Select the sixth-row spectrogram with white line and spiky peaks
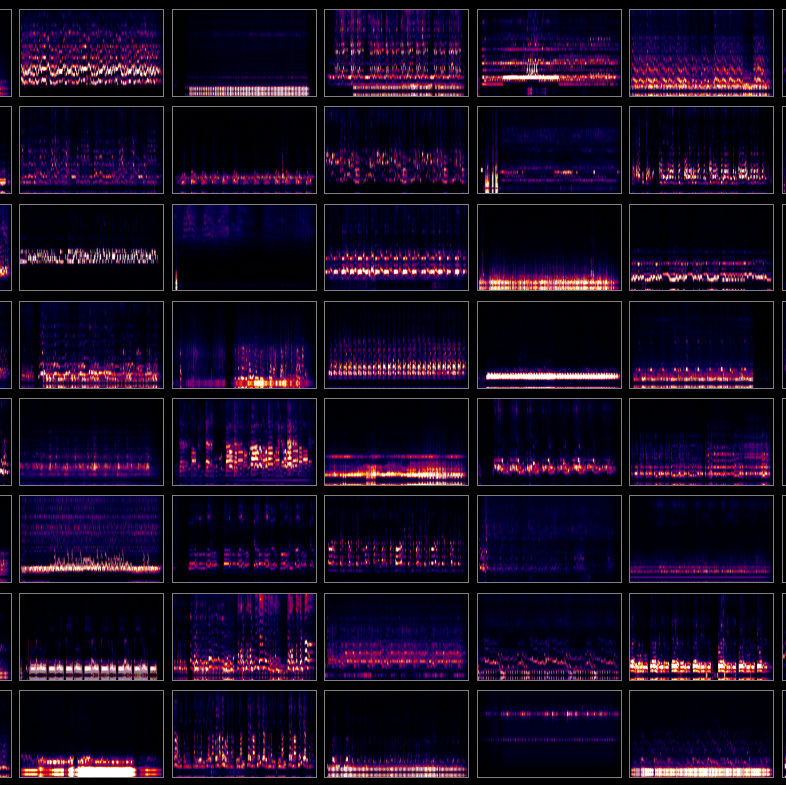 click(x=91, y=539)
